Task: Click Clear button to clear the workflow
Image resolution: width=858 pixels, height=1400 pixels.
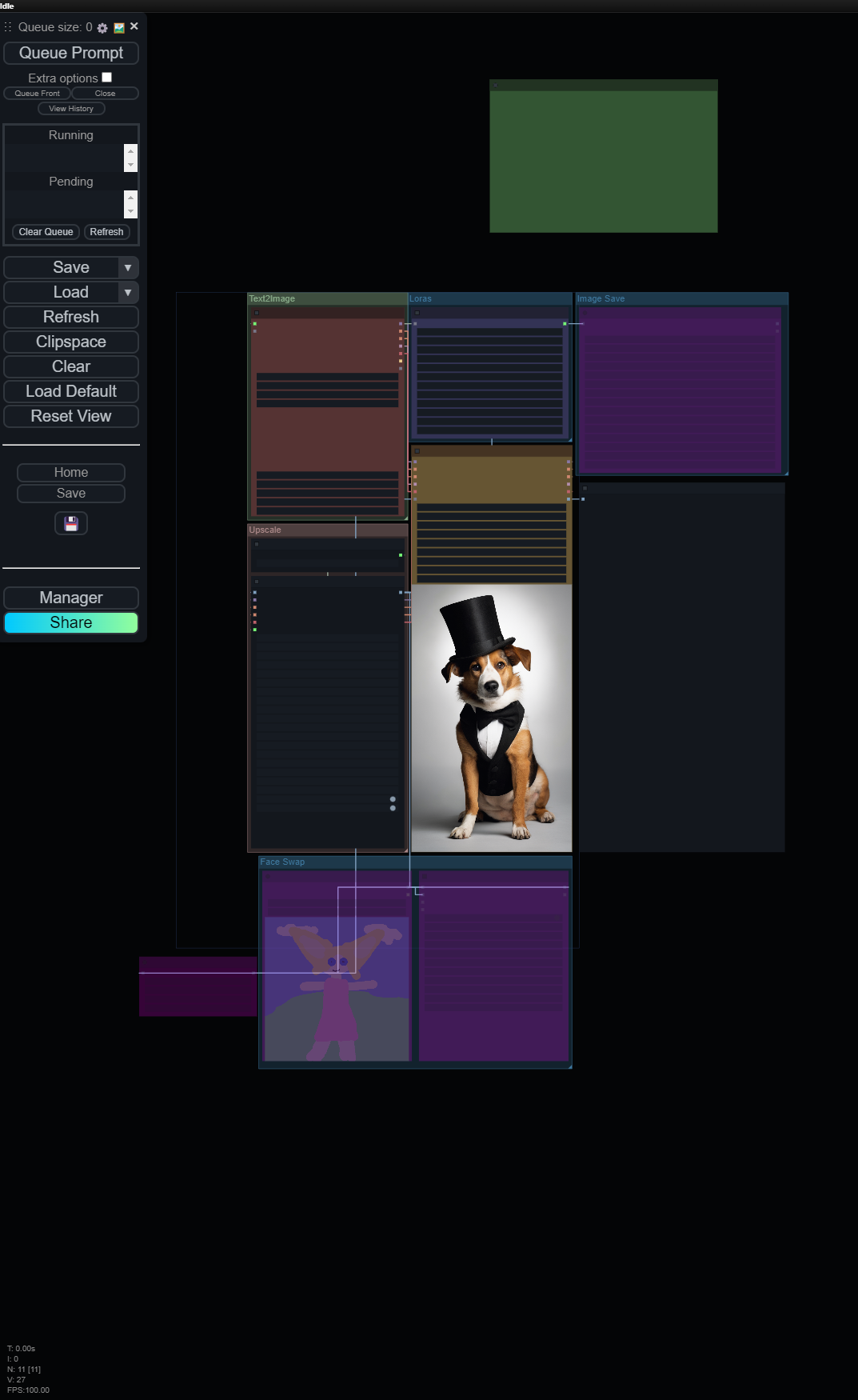Action: pyautogui.click(x=71, y=366)
